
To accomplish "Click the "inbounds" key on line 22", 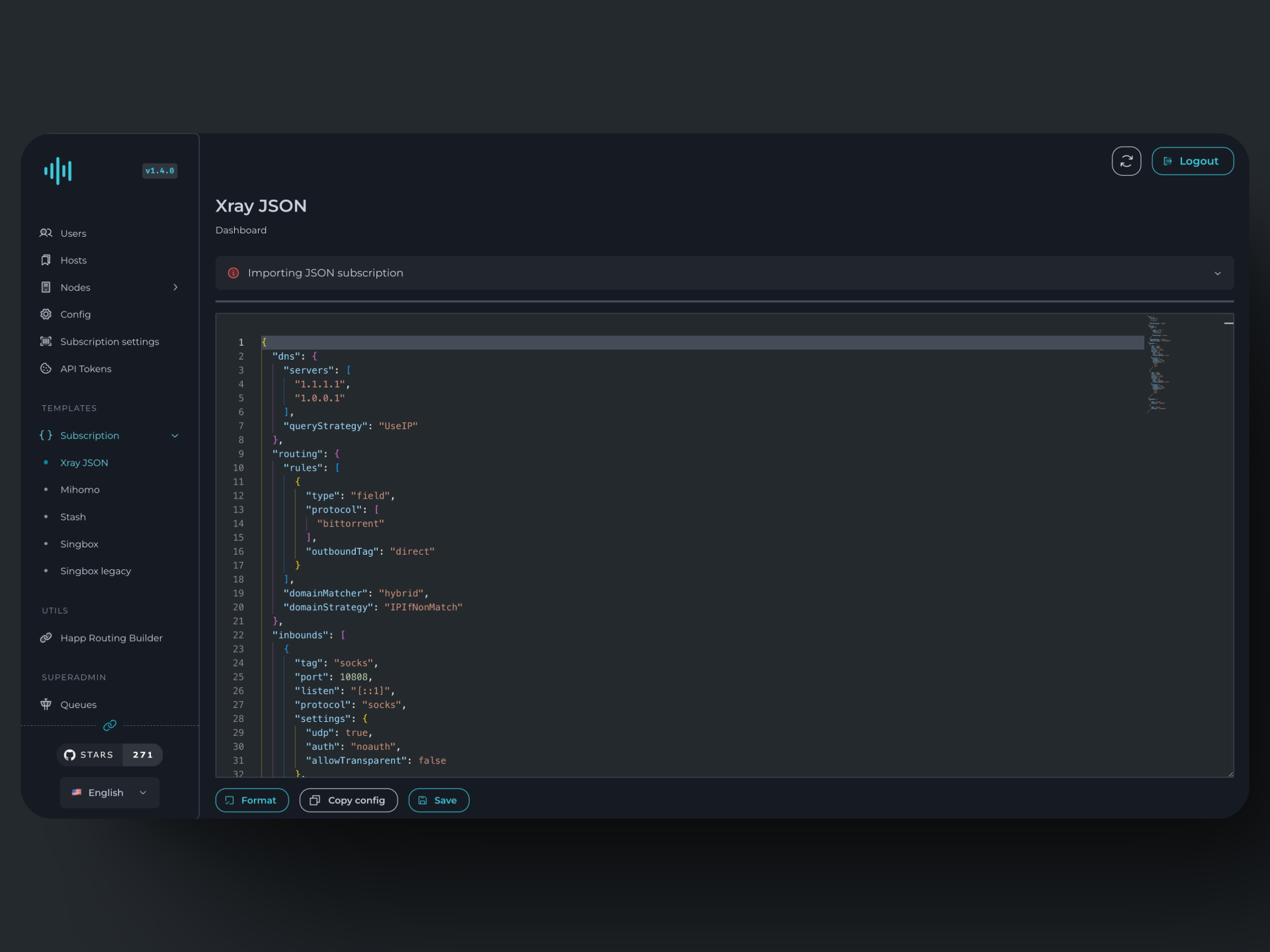I will click(300, 635).
